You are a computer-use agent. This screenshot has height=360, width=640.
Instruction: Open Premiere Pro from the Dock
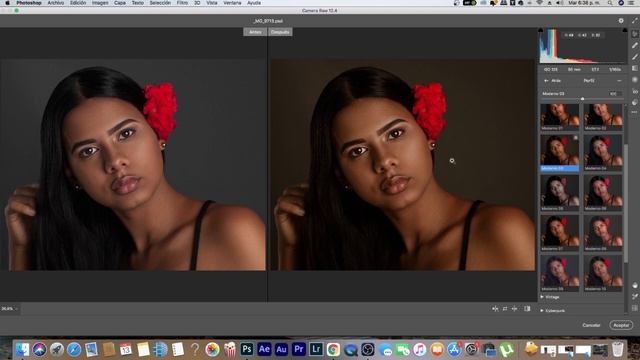point(299,349)
